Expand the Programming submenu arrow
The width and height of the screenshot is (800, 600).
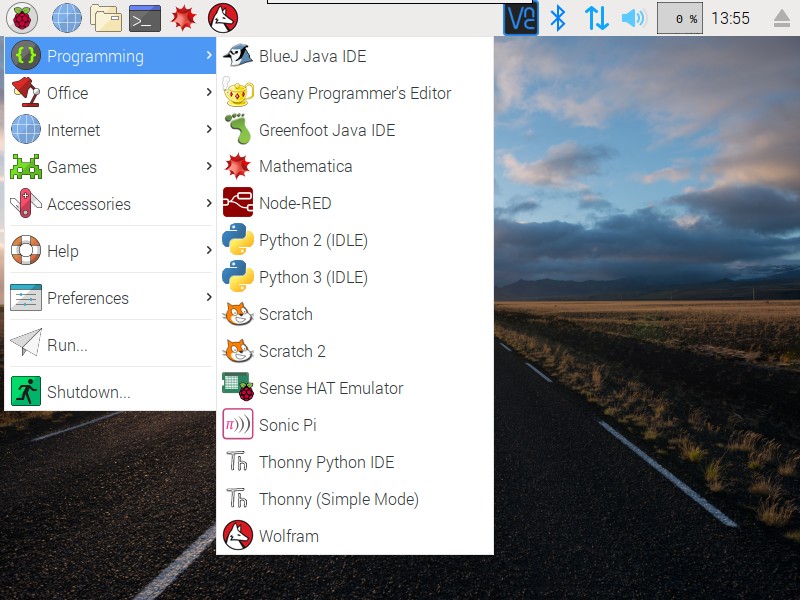[209, 55]
